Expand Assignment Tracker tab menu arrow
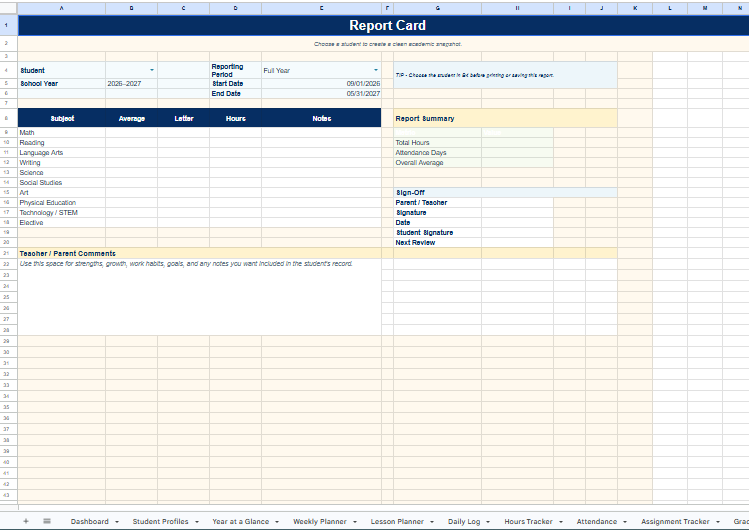 (717, 522)
